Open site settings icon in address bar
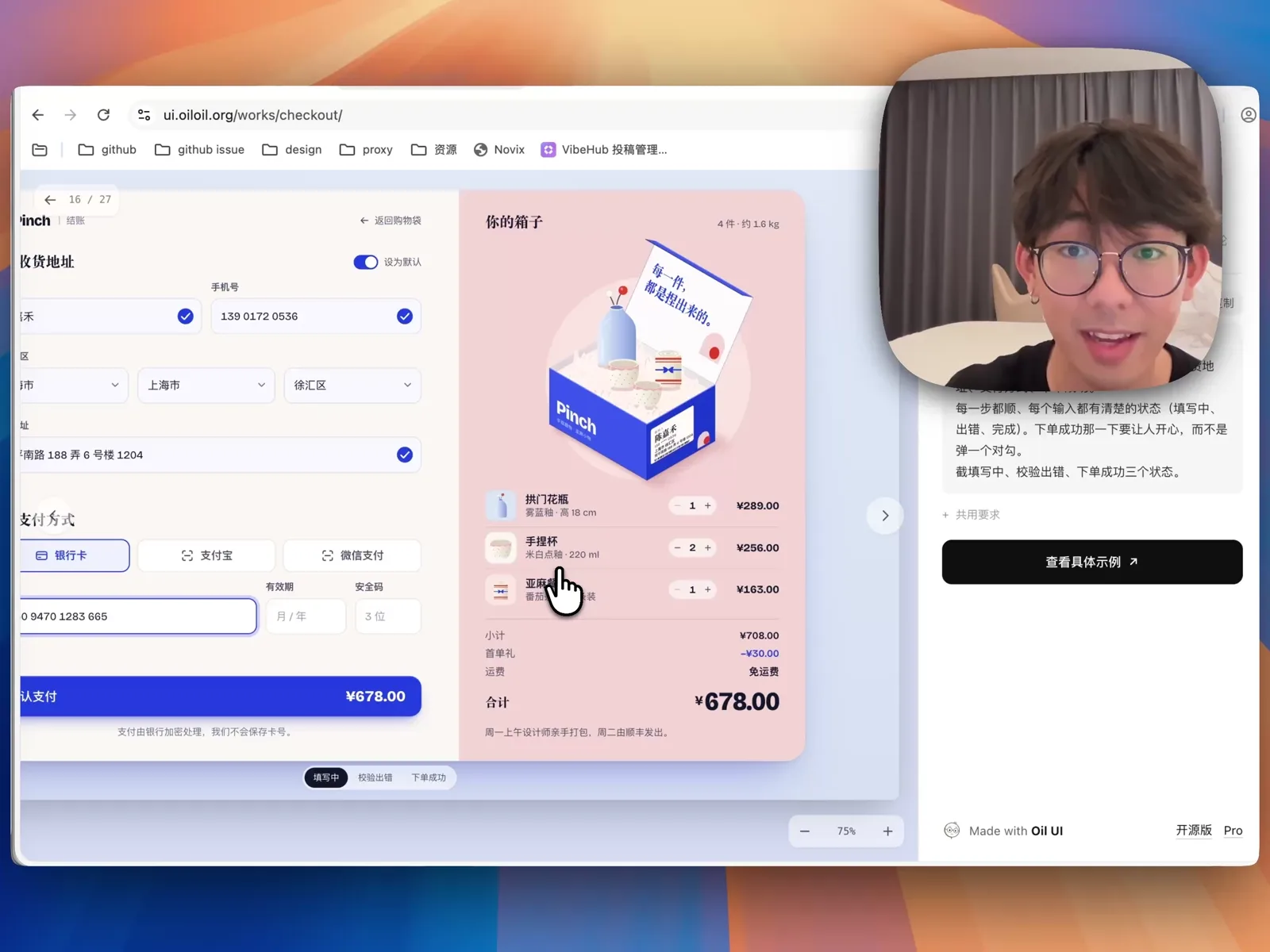Screen dimensions: 1270x952 click(144, 115)
